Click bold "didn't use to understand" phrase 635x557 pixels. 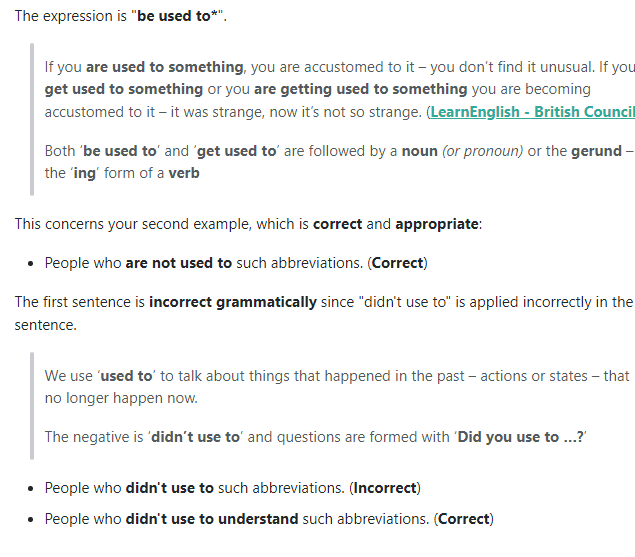(212, 519)
